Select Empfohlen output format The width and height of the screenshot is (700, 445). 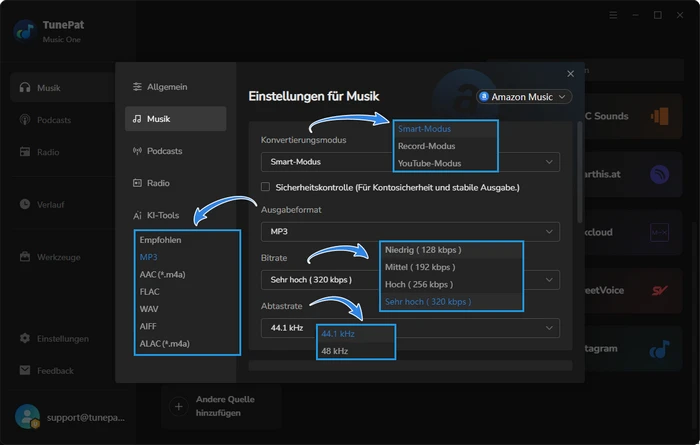187,240
